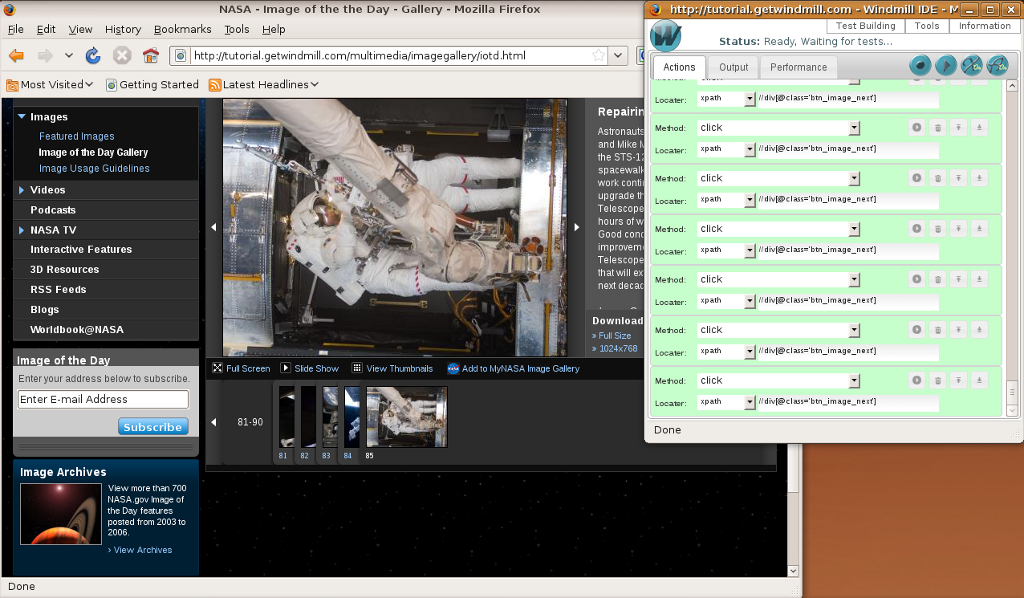The height and width of the screenshot is (598, 1024).
Task: Reload the NASA page in Firefox
Action: pyautogui.click(x=93, y=56)
